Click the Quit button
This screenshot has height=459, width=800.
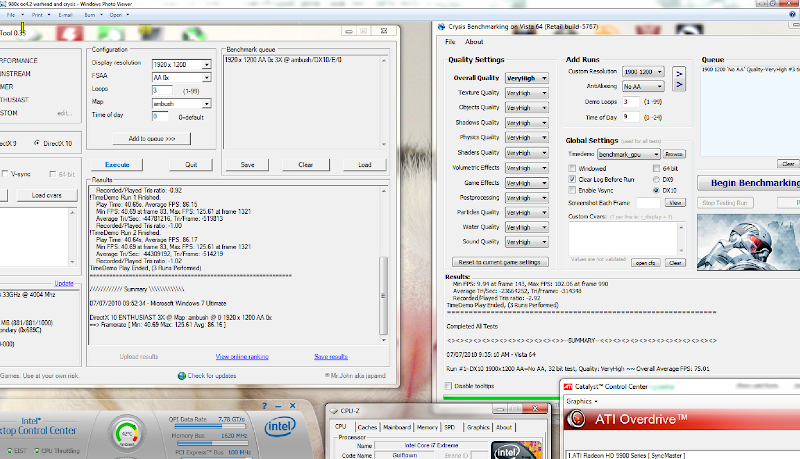coord(191,165)
